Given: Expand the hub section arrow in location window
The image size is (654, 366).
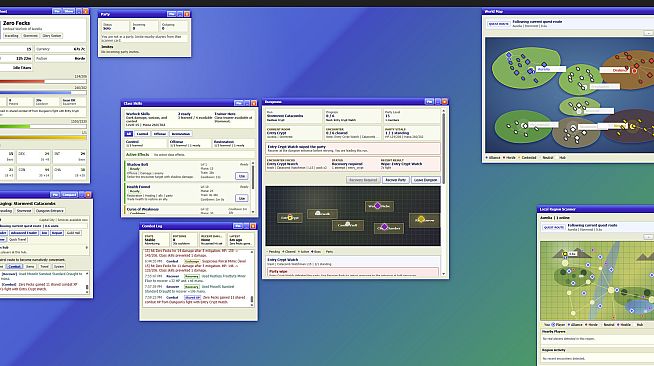Looking at the screenshot, I should tap(87, 247).
